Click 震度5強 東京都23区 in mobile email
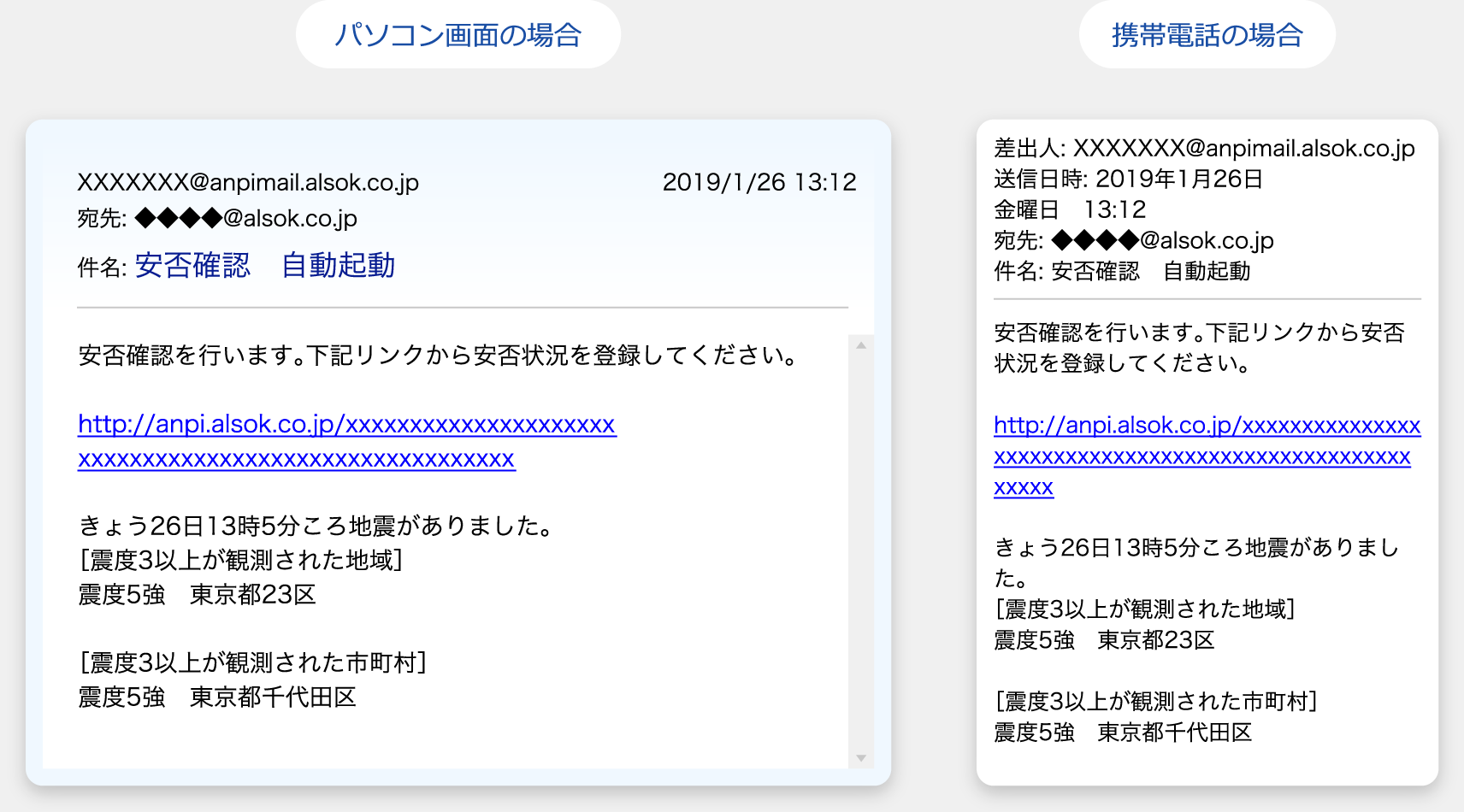The width and height of the screenshot is (1464, 812). (1103, 640)
